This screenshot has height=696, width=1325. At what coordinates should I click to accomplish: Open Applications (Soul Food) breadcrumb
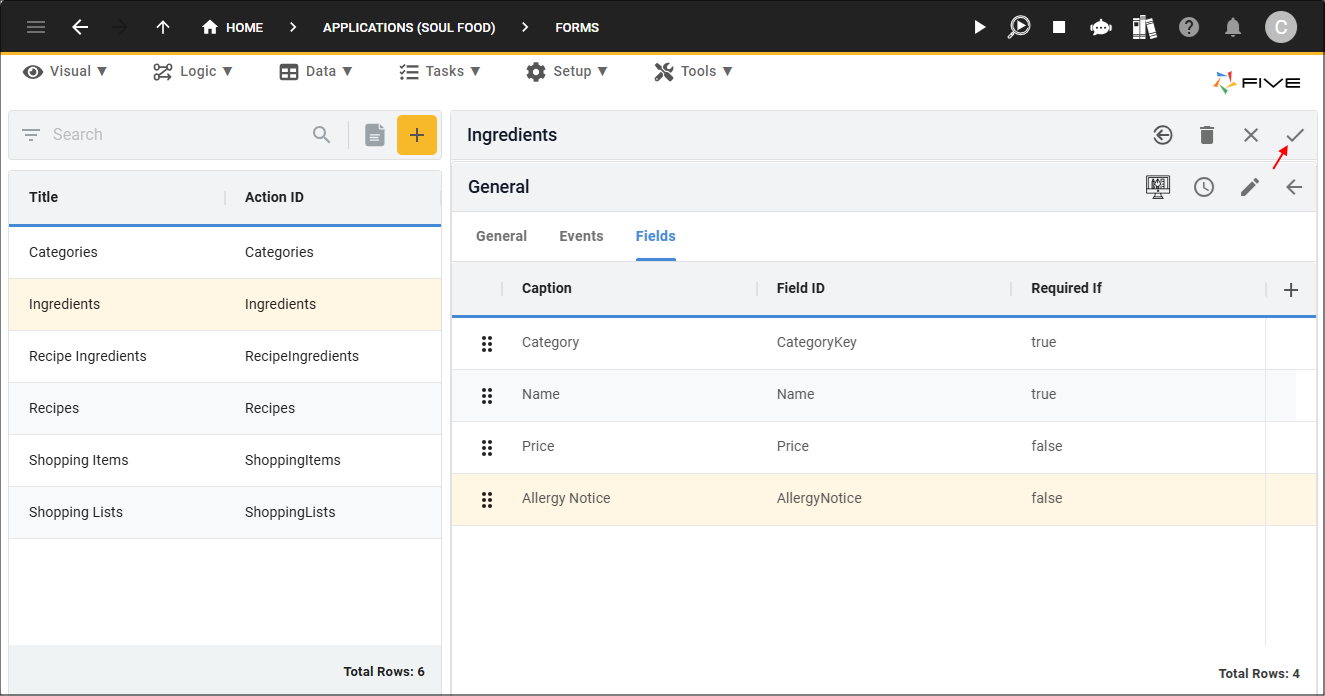[x=409, y=27]
